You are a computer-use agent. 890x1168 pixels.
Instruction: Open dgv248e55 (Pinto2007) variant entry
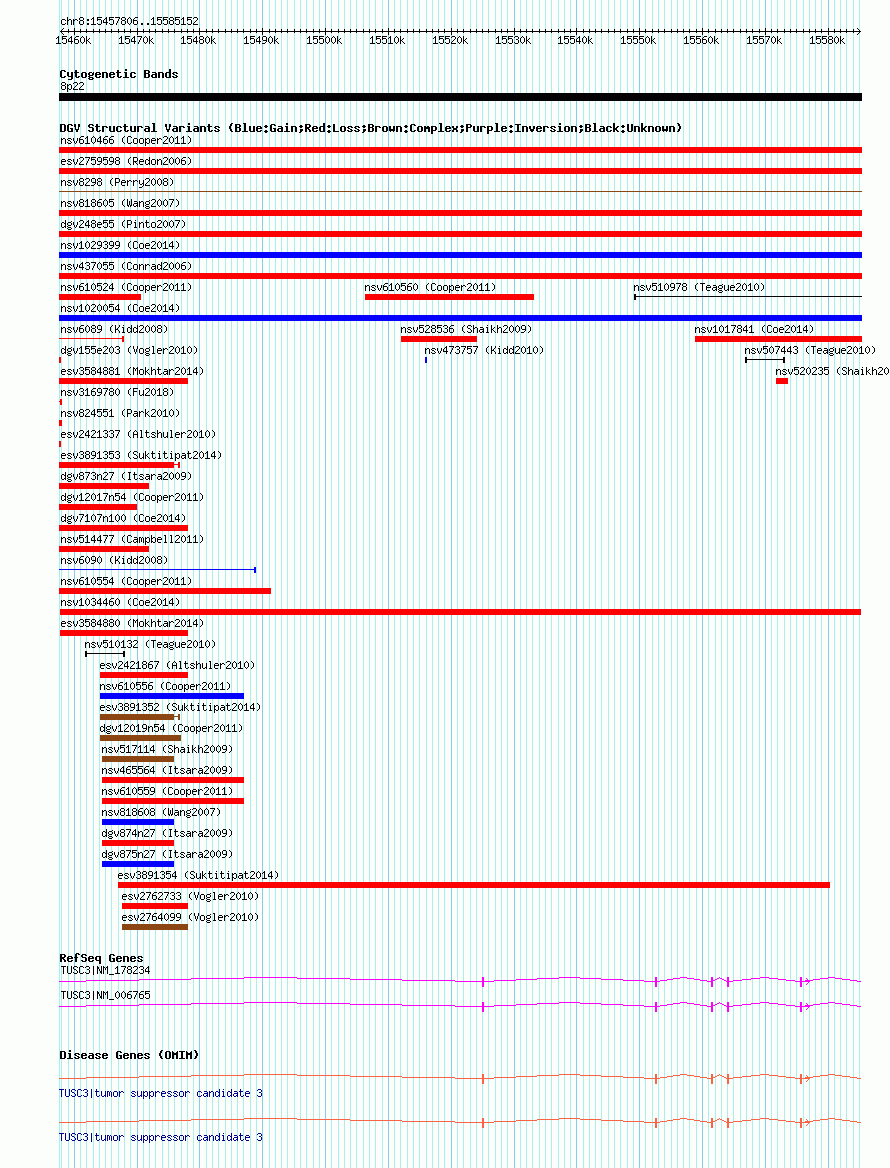coord(123,223)
